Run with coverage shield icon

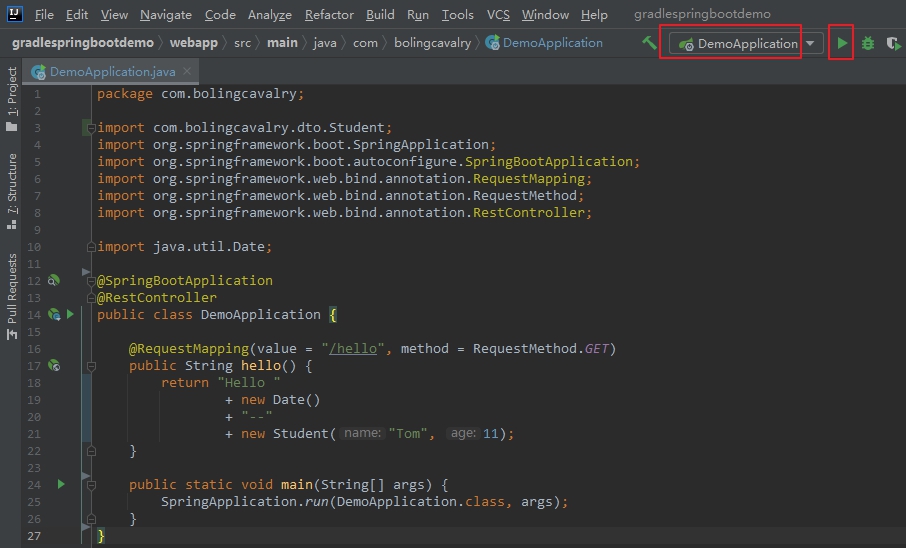[893, 43]
